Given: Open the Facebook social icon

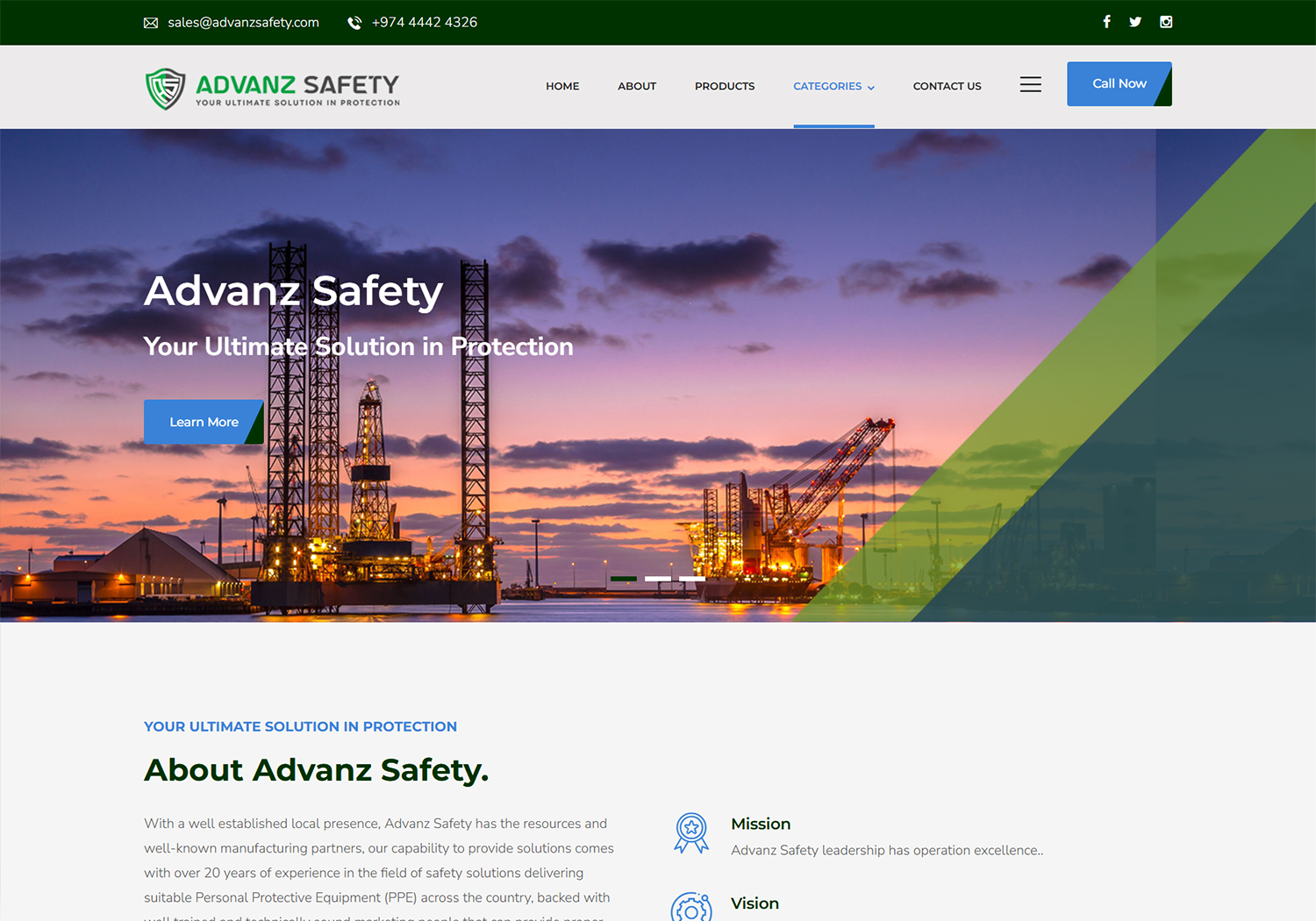Looking at the screenshot, I should (x=1106, y=22).
